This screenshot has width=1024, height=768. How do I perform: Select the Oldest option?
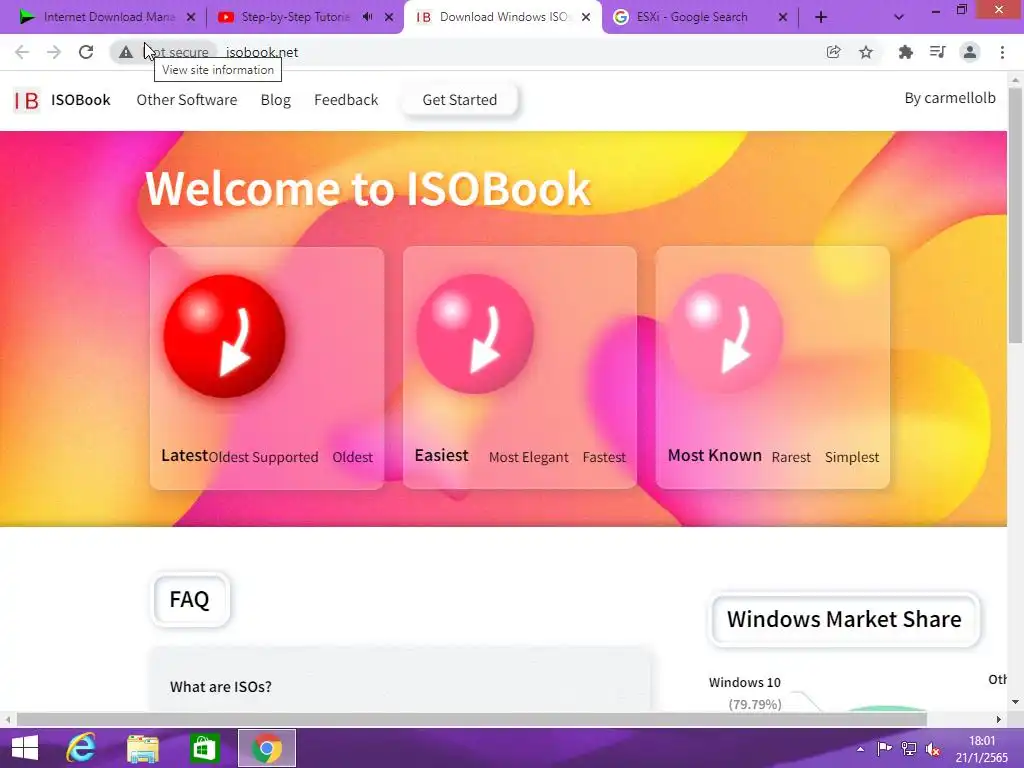pos(353,457)
